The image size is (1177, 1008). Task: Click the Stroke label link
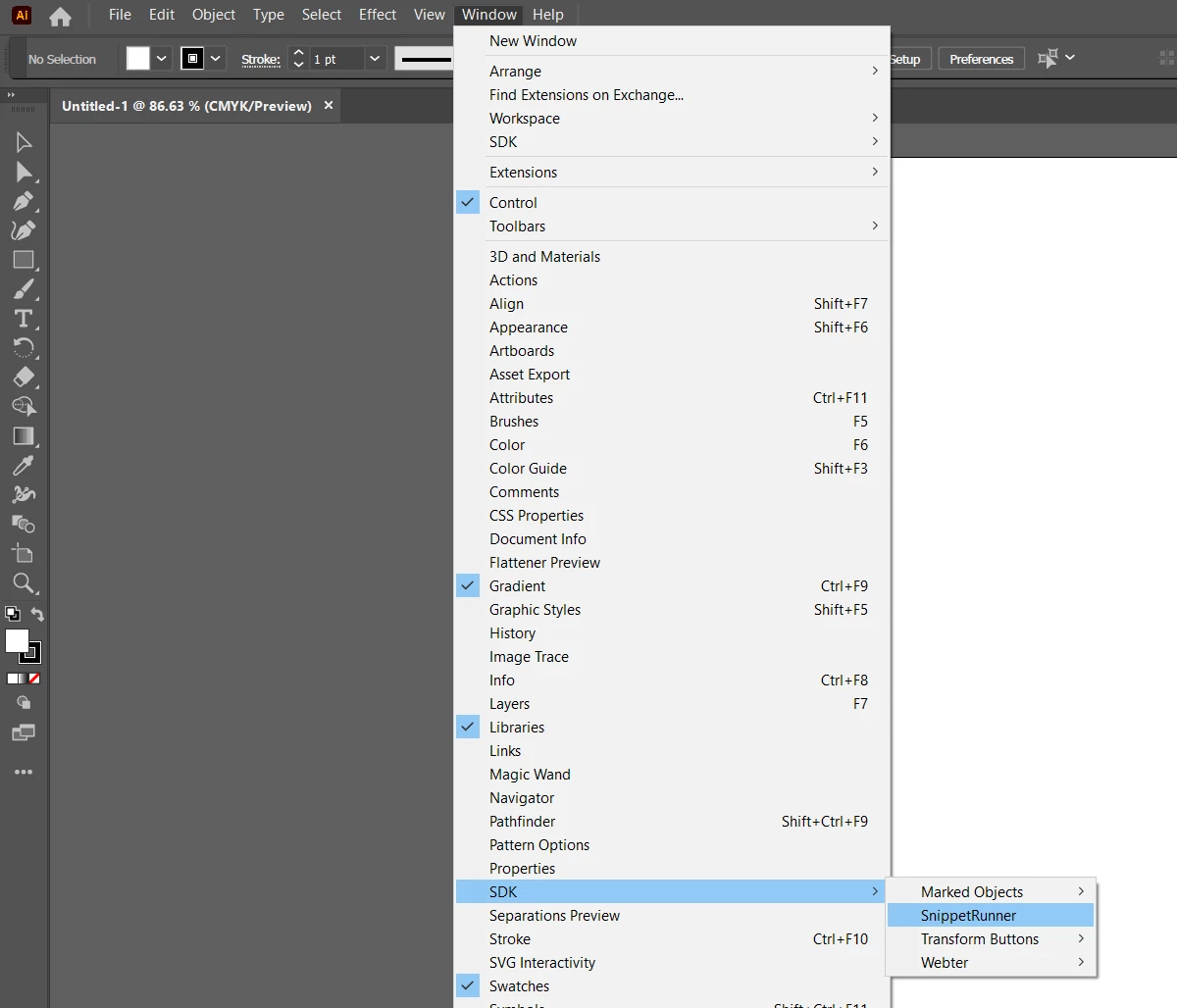(261, 60)
